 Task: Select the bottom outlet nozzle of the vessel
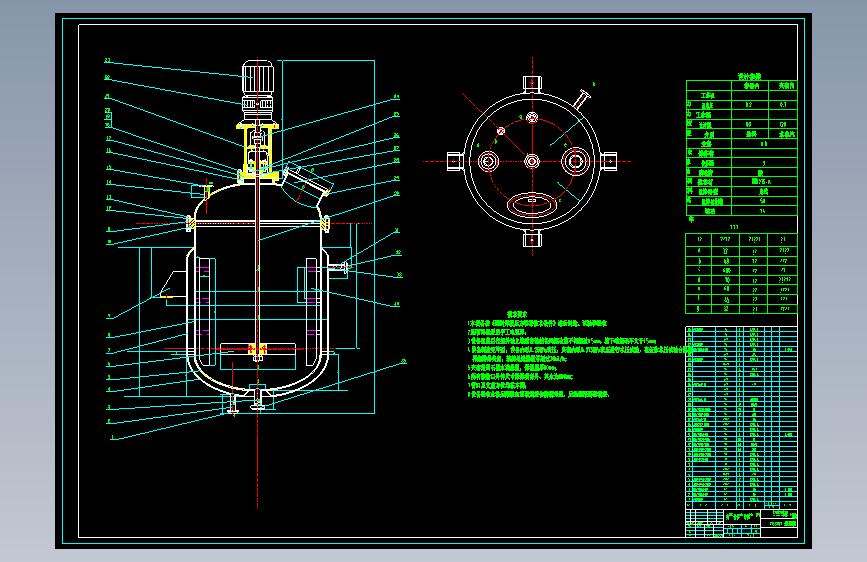point(258,399)
